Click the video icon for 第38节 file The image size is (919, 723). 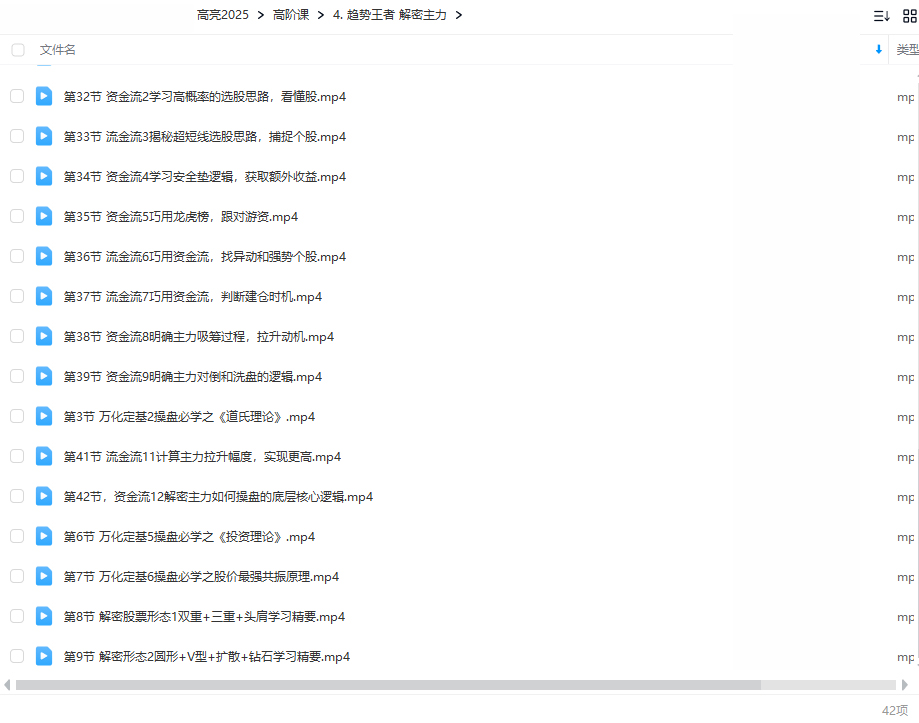click(x=44, y=336)
